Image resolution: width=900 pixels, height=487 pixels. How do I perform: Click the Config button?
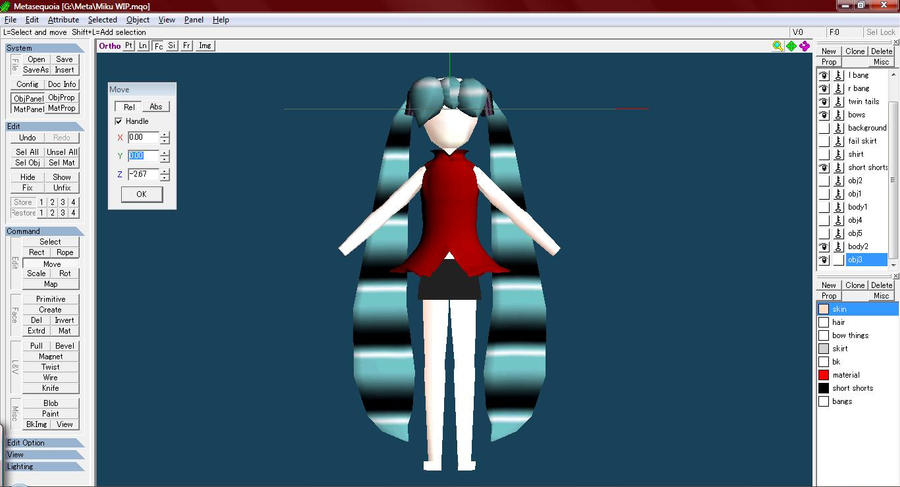(x=27, y=84)
